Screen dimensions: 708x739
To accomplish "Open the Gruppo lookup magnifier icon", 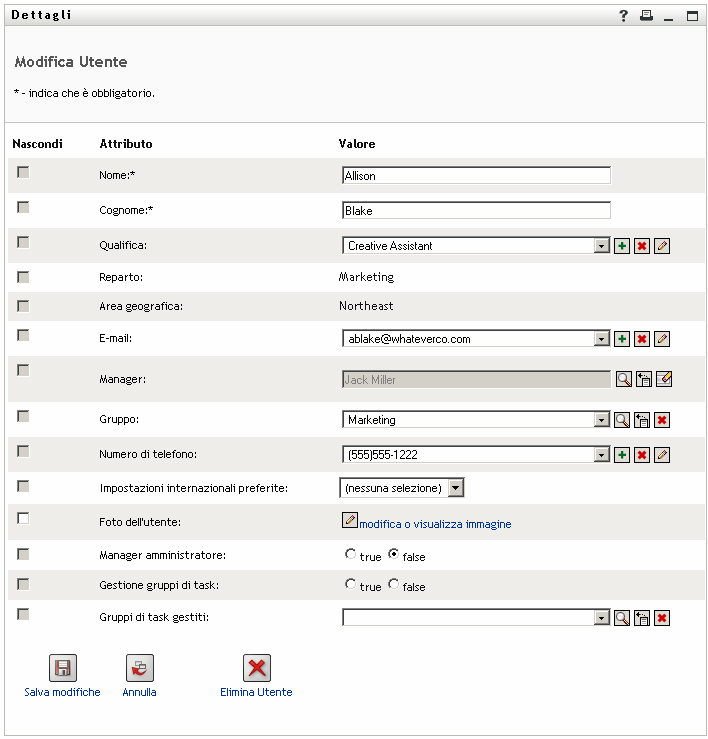I will (622, 420).
